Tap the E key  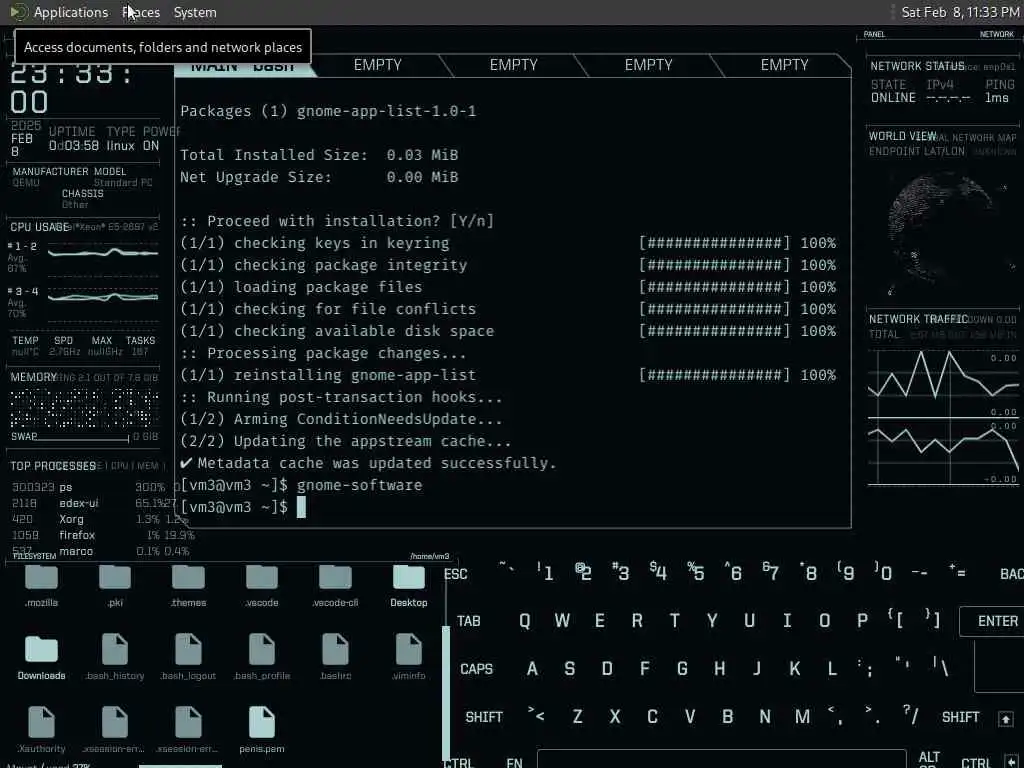coord(600,621)
